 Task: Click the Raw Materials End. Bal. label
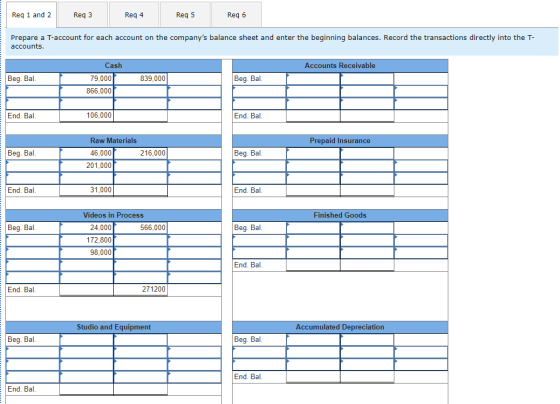tap(22, 190)
